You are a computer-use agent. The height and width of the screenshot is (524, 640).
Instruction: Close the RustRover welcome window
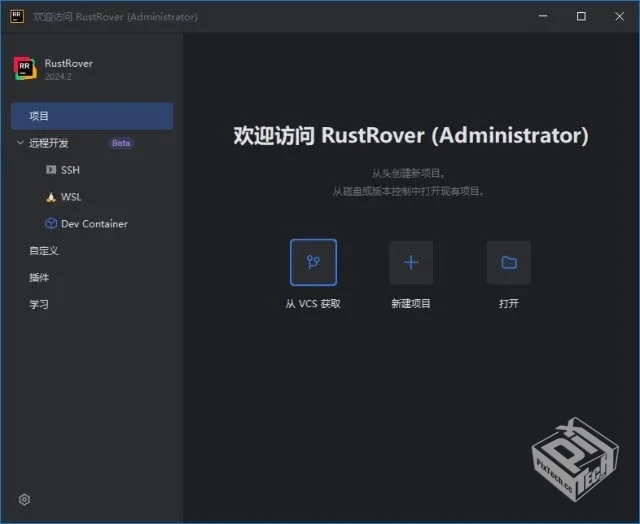(x=620, y=16)
